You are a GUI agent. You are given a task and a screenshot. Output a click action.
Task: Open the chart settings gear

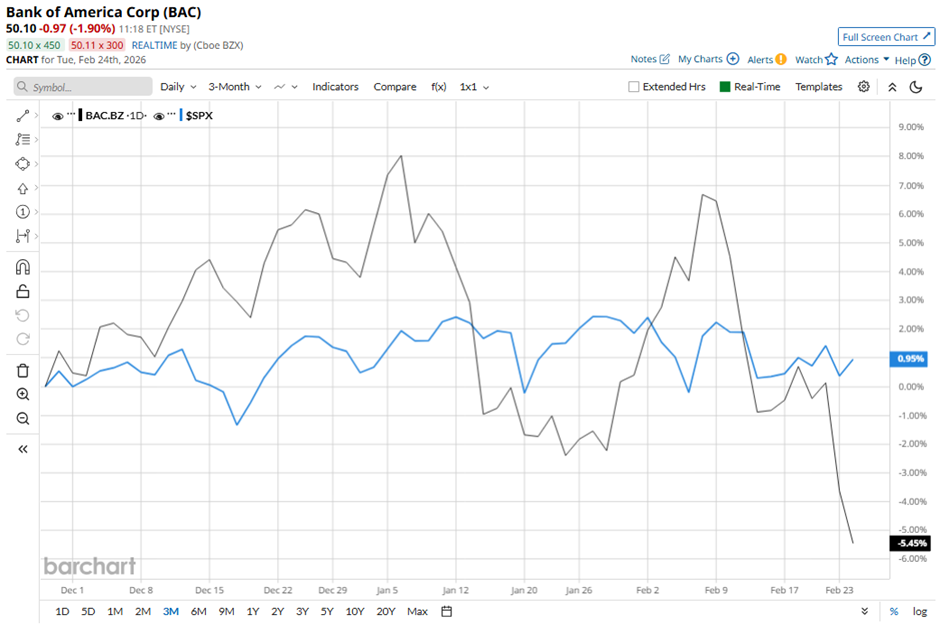coord(863,87)
